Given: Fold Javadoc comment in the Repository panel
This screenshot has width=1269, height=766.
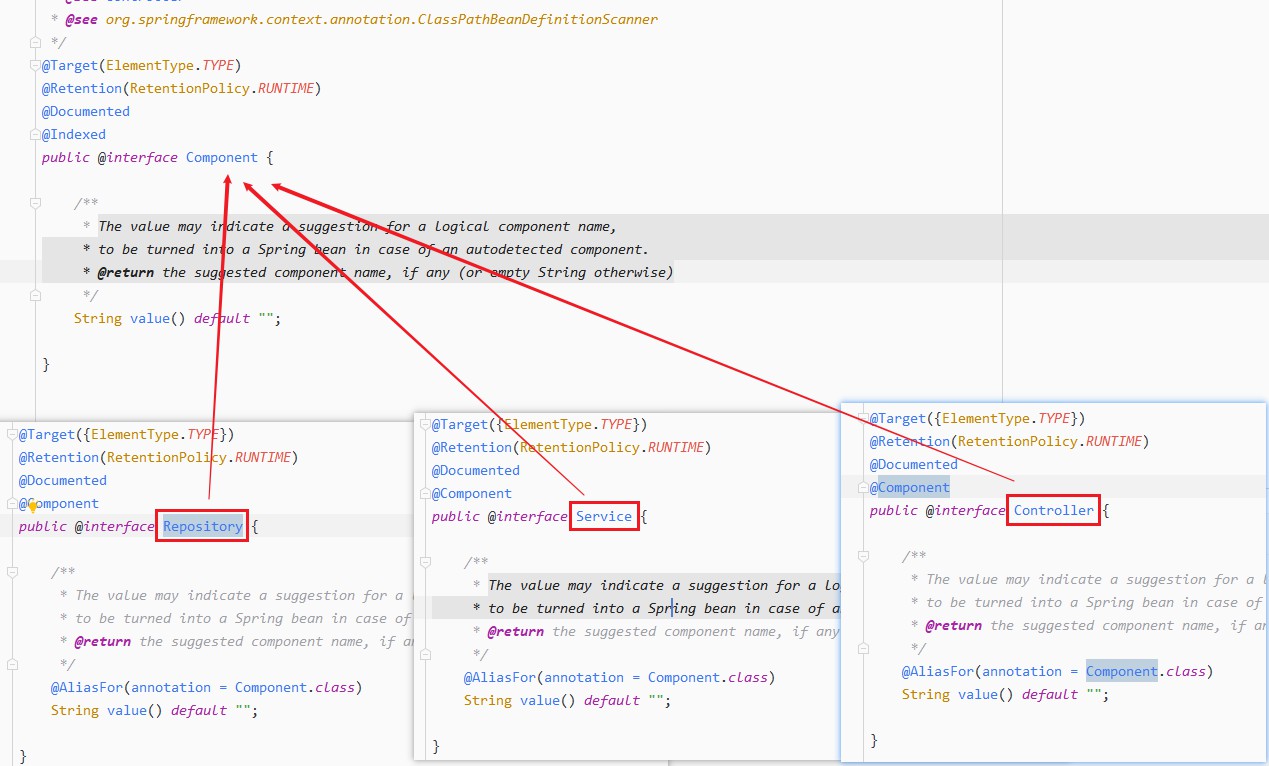Looking at the screenshot, I should [11, 572].
